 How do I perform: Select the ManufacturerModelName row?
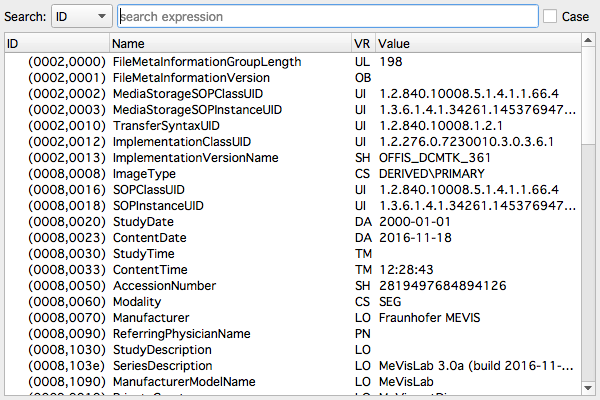[186, 382]
